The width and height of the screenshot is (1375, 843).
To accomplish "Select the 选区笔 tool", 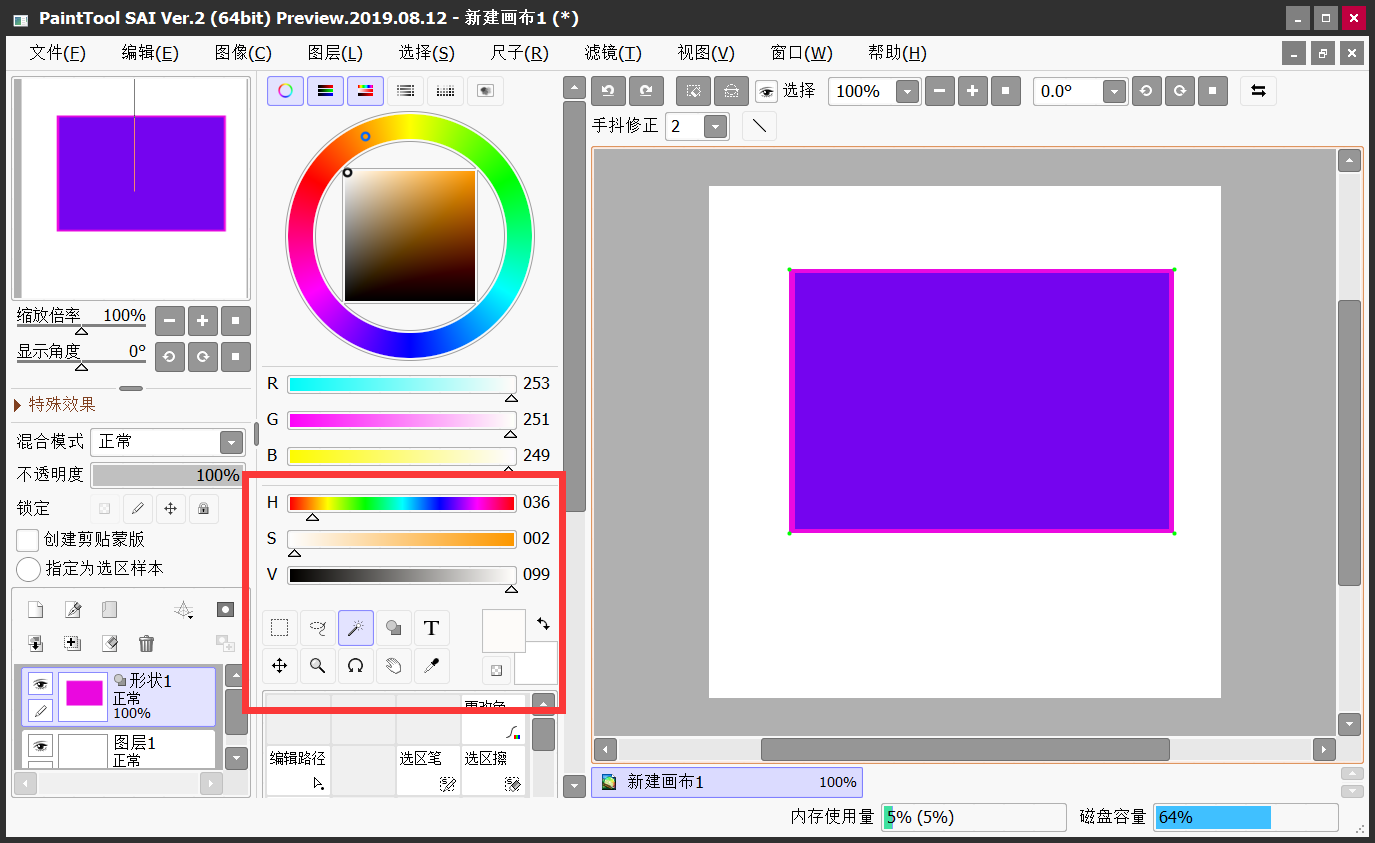I will coord(428,771).
